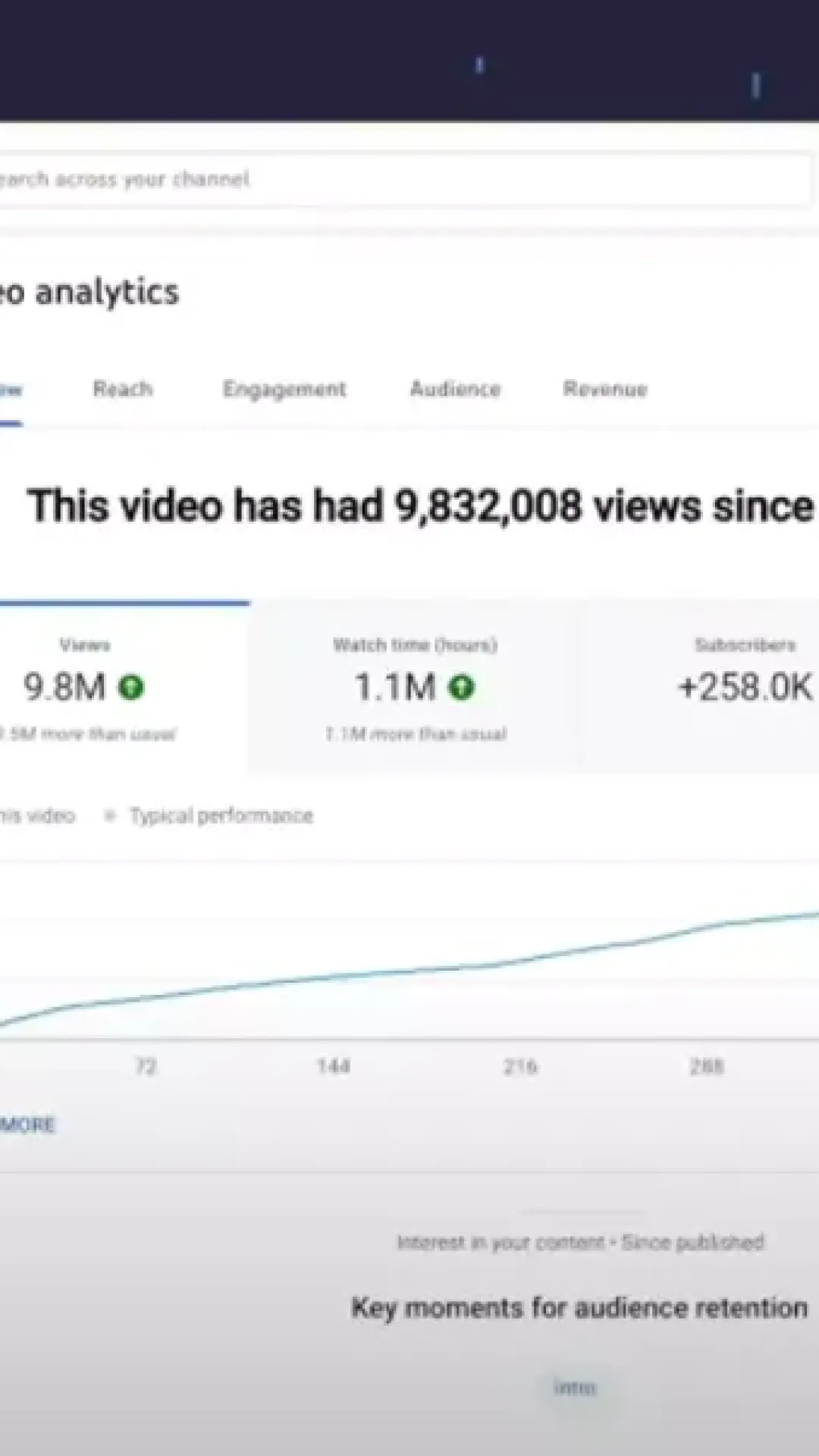Click the 144 label on chart axis
The width and height of the screenshot is (819, 1456).
(334, 1067)
